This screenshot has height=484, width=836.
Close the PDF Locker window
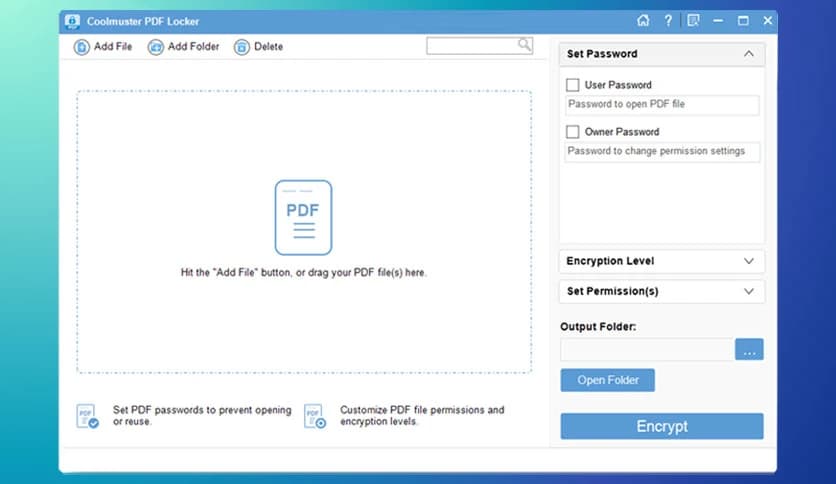(768, 21)
